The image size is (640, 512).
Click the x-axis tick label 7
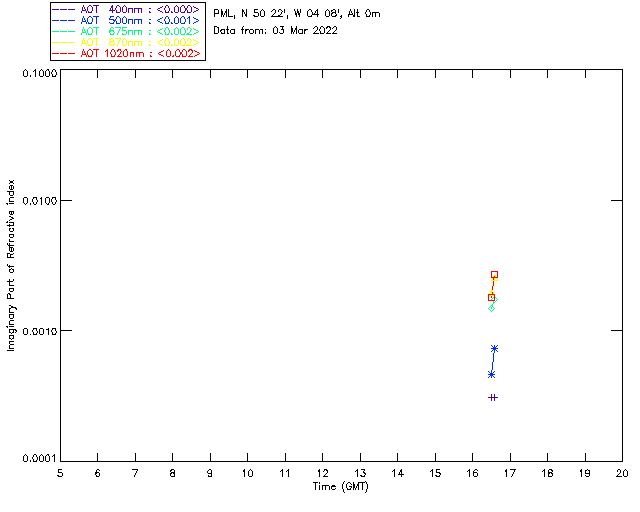135,473
